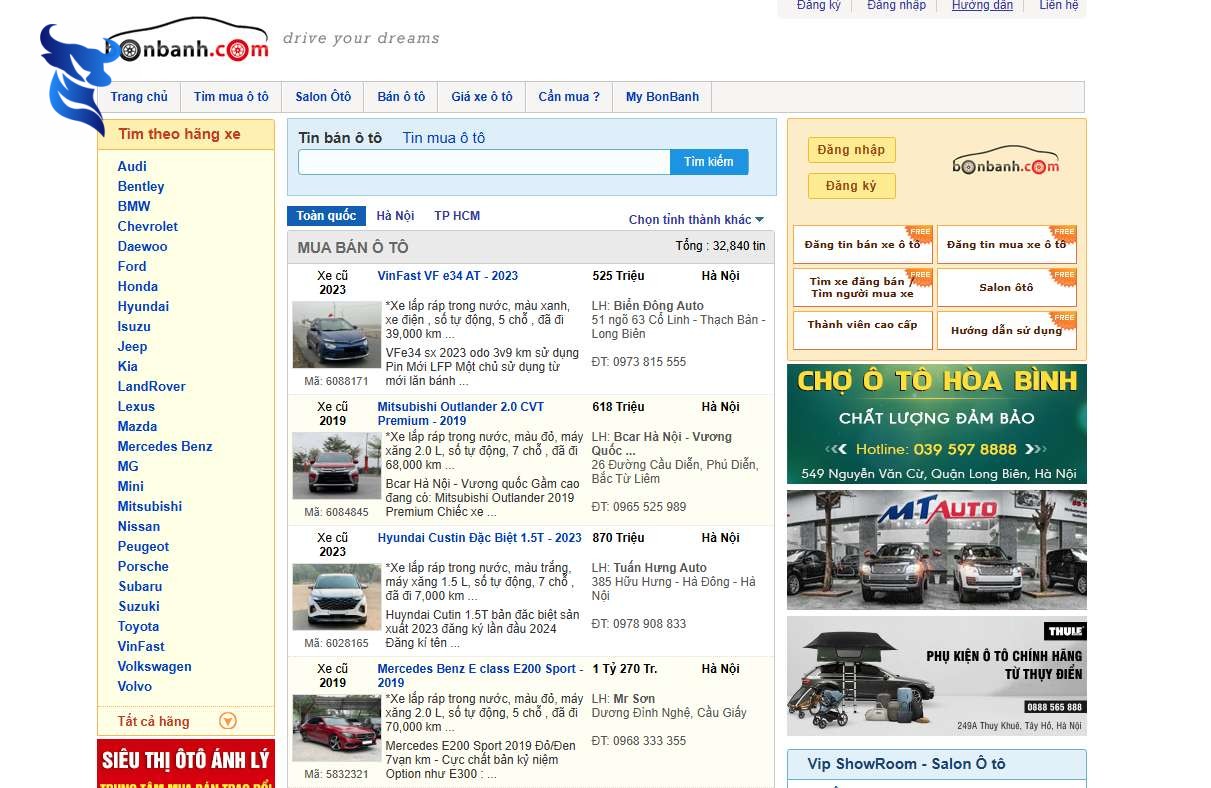Image resolution: width=1211 pixels, height=788 pixels.
Task: Select VinFast in the brand list
Action: 141,646
